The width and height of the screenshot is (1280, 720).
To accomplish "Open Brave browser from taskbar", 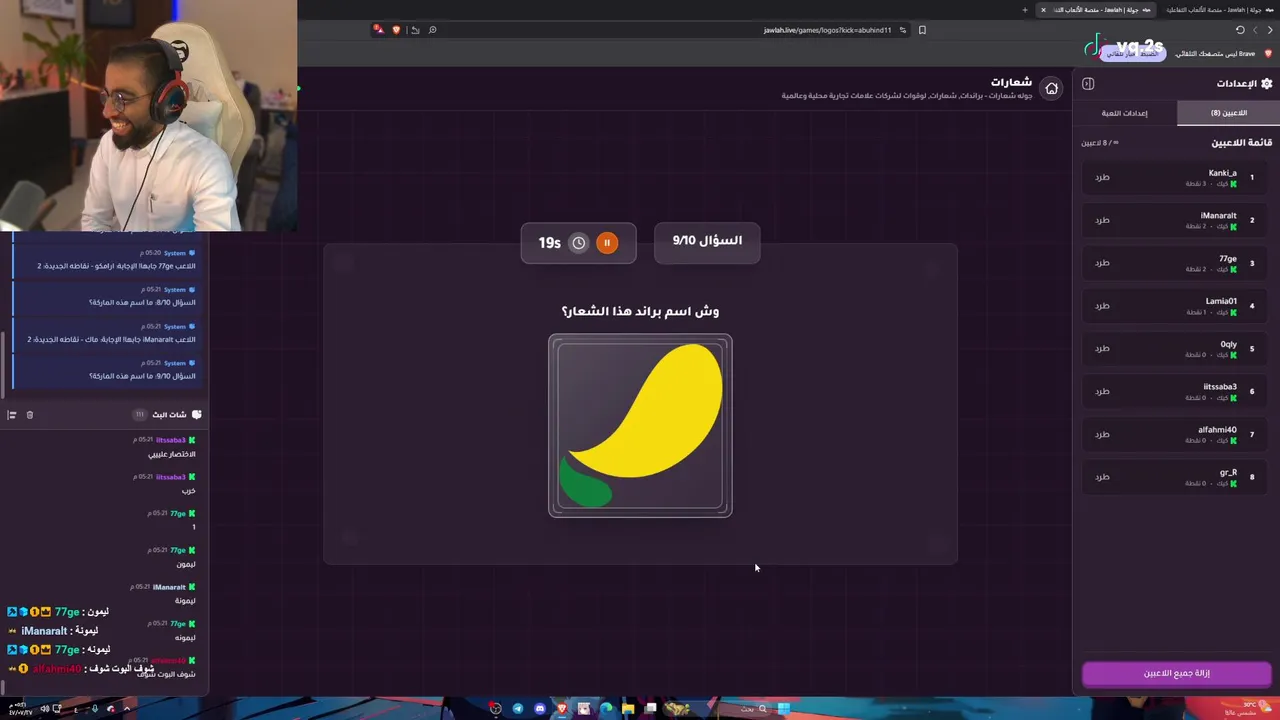I will [x=562, y=709].
